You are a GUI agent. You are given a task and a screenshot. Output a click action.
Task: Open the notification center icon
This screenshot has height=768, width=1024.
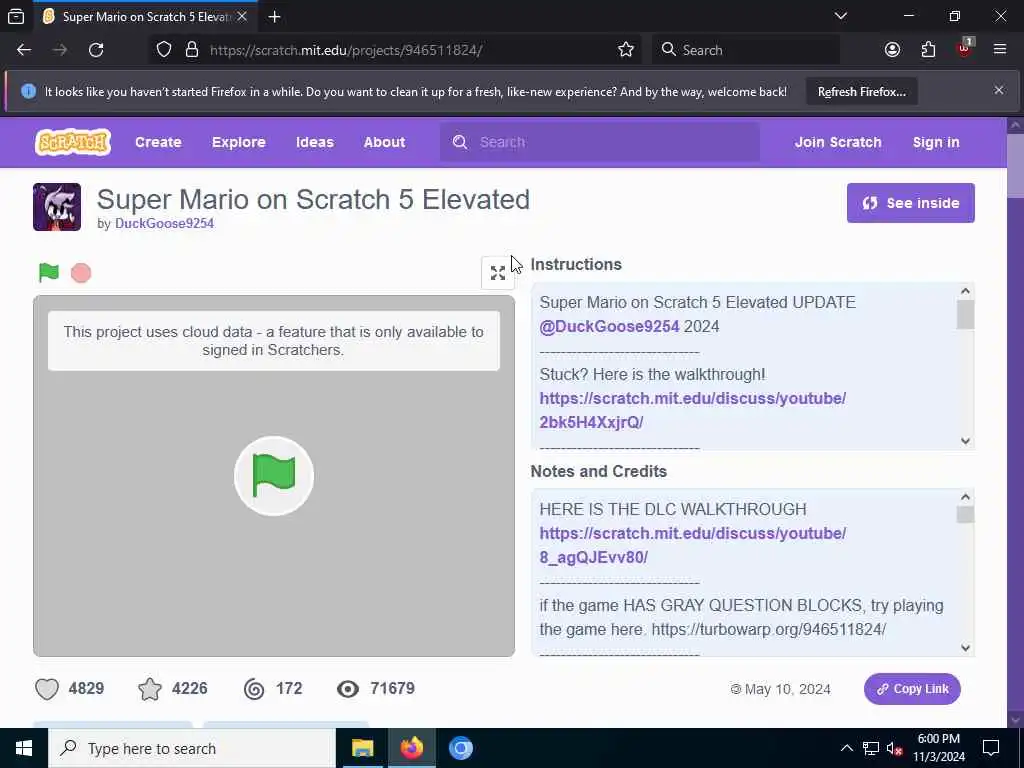[991, 748]
